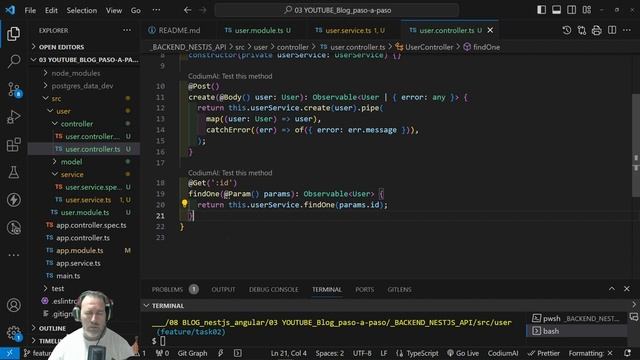Go forward with the navigation arrow
The image size is (640, 360).
(x=203, y=10)
